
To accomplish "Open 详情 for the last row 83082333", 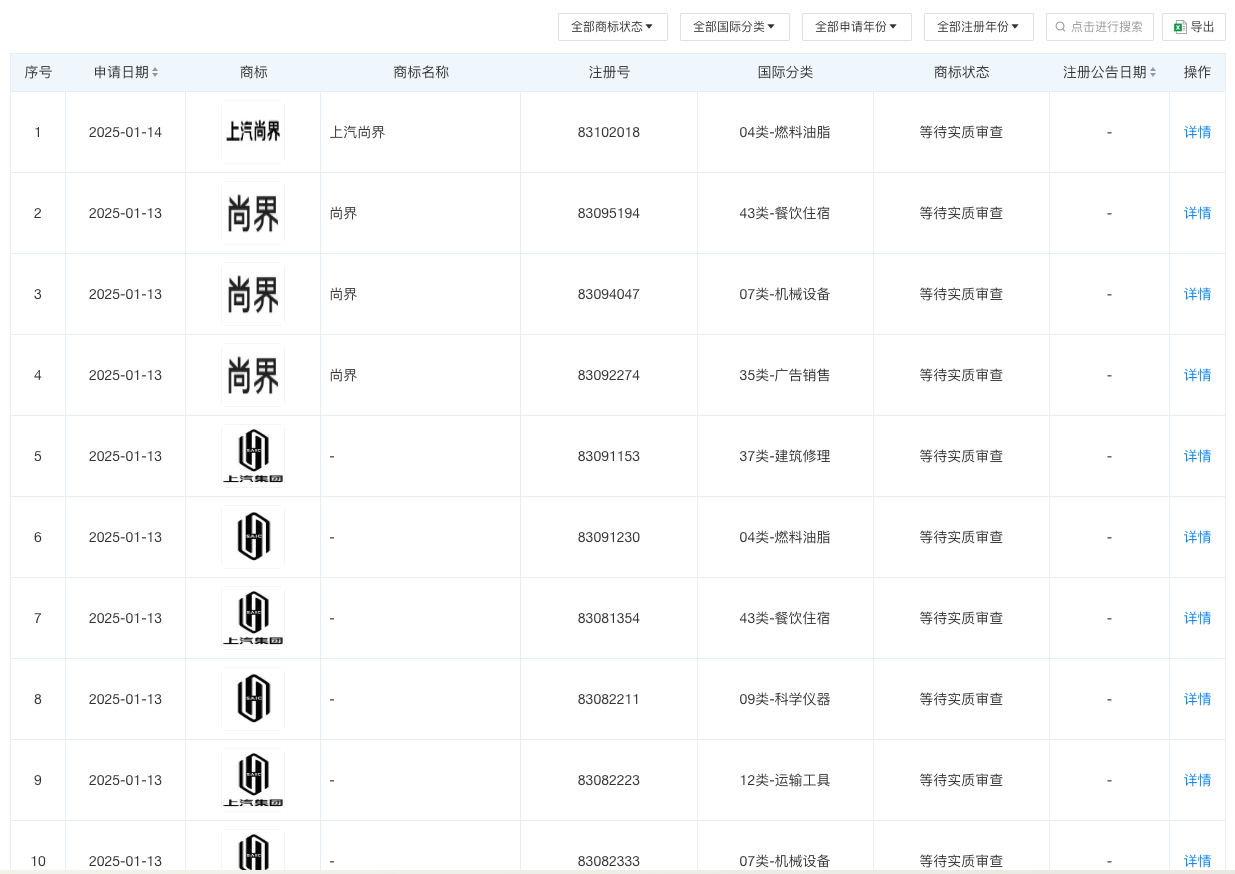I will pos(1197,861).
